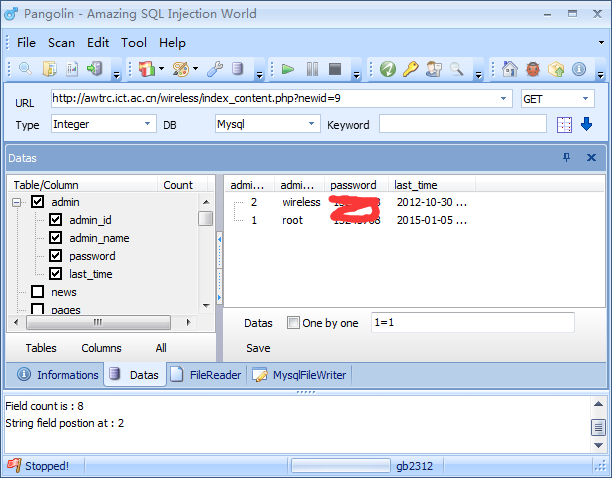Click the blue info circle toolbar icon
Screen dimensions: 612x478
click(579, 69)
